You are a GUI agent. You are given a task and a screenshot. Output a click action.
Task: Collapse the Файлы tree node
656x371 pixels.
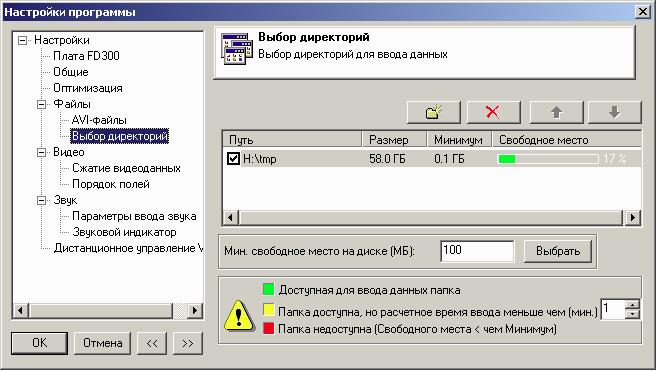(41, 104)
